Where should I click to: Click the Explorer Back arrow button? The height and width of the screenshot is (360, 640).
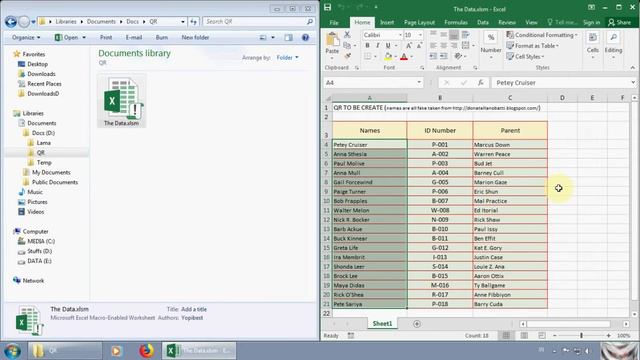(x=11, y=22)
